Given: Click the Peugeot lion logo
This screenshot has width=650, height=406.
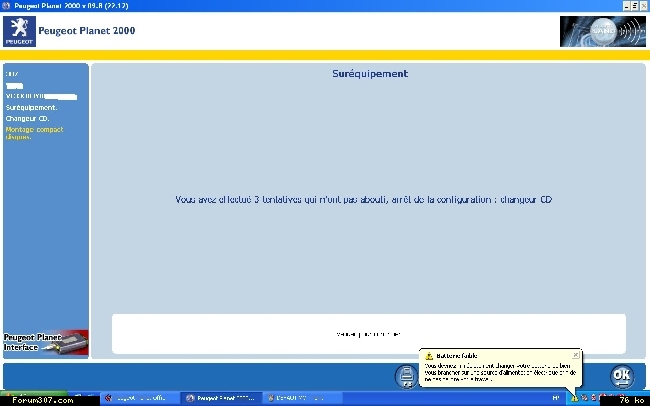Looking at the screenshot, I should [x=19, y=32].
